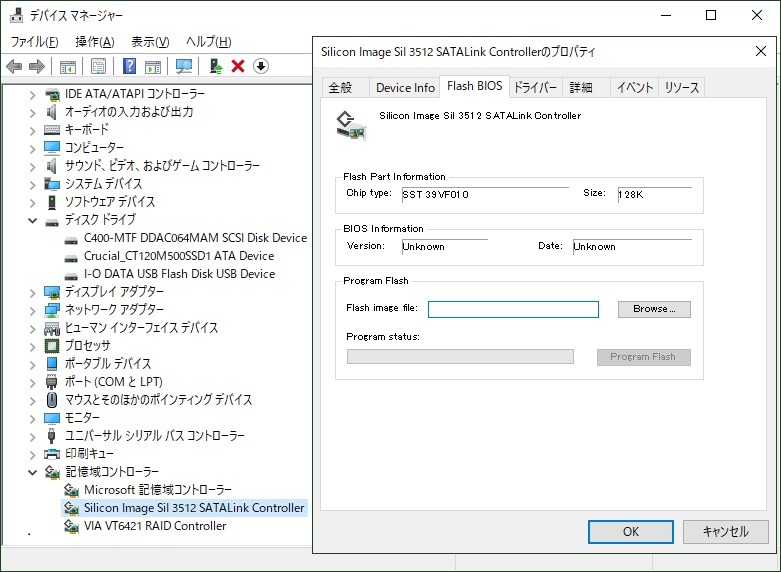Select C400-MTF DDAC064MAM SCSI Disk Device
Image resolution: width=781 pixels, height=572 pixels.
[x=195, y=238]
